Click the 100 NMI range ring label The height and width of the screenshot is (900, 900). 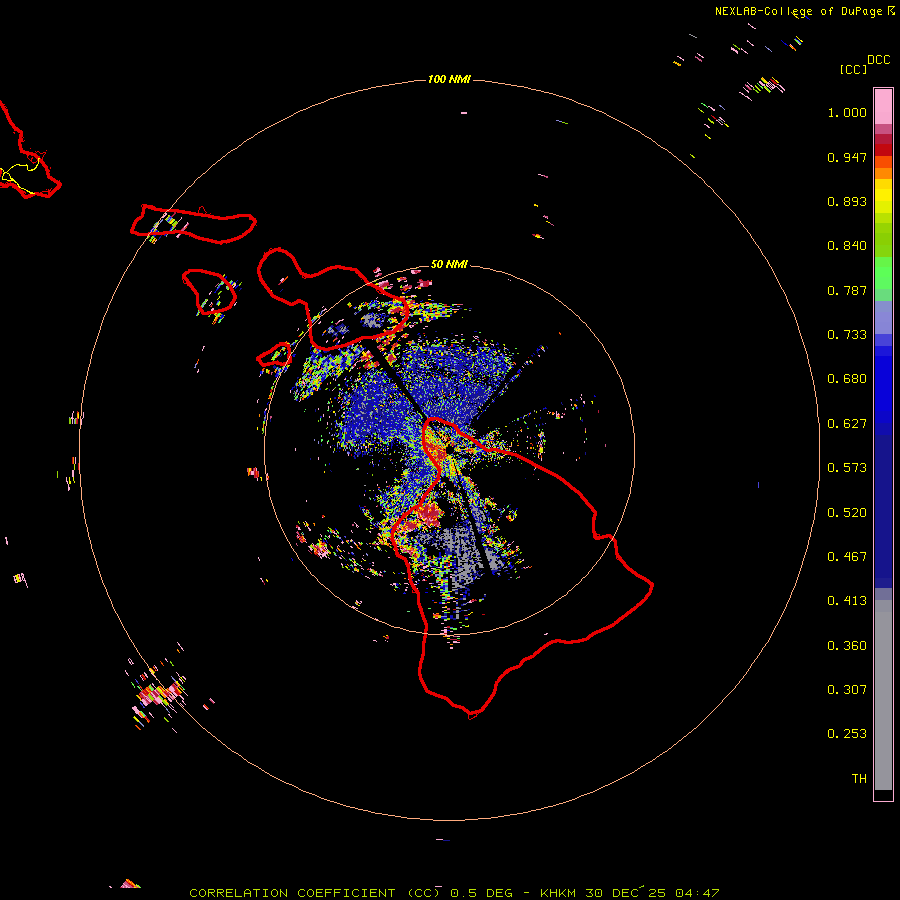point(449,79)
